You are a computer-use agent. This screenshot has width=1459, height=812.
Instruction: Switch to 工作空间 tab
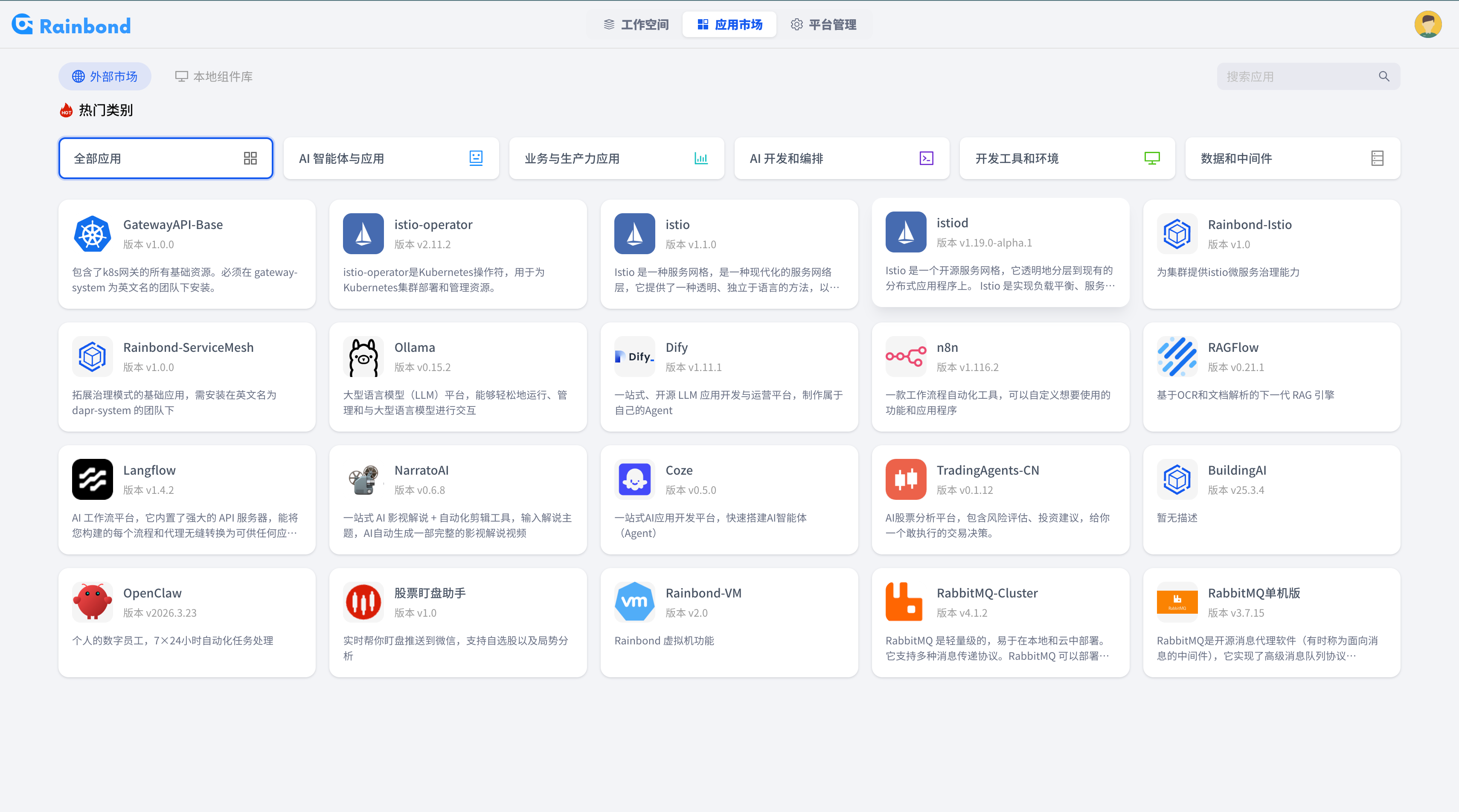[x=636, y=24]
